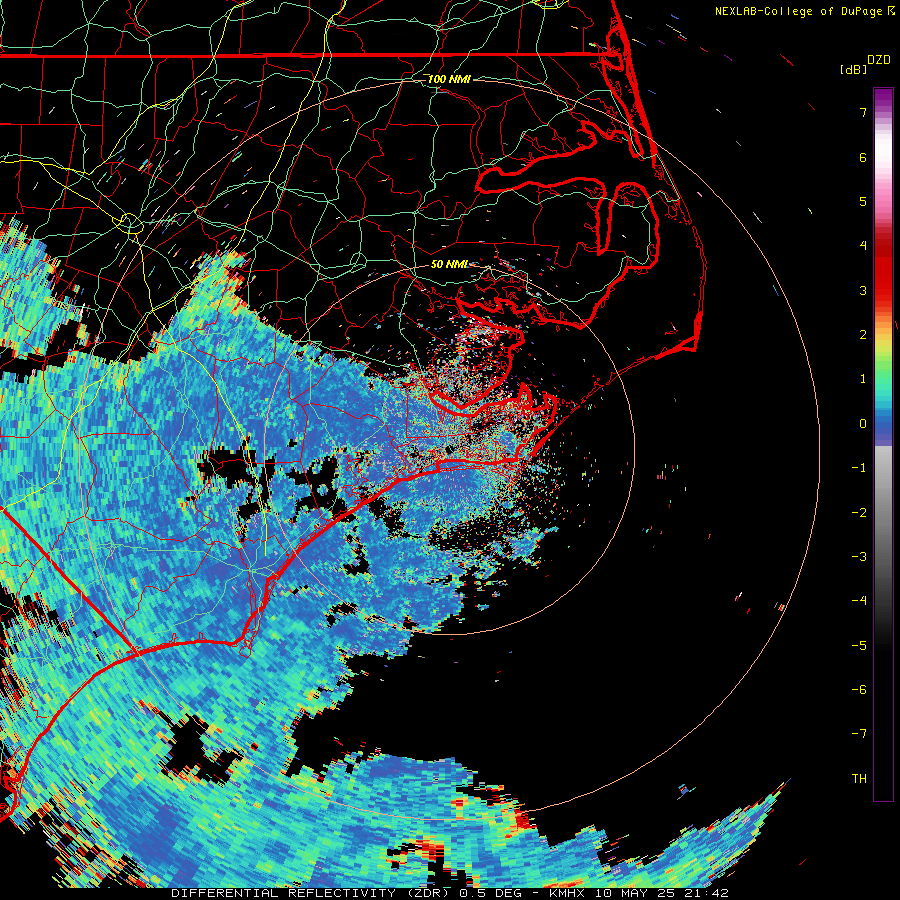
Task: Click the 10 MAY 25 date text
Action: point(634,893)
